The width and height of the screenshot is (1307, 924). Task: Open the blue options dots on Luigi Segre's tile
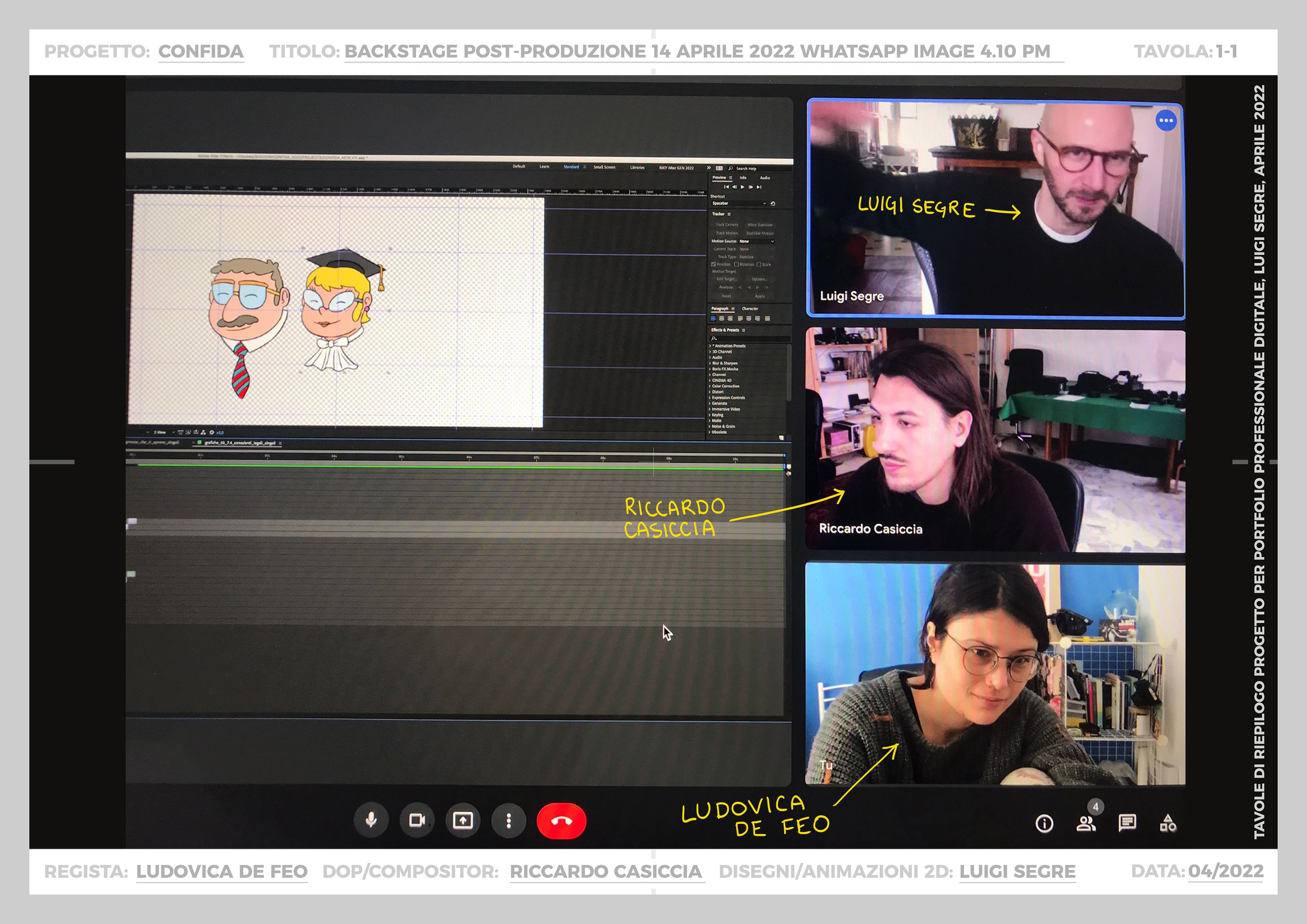coord(1166,121)
